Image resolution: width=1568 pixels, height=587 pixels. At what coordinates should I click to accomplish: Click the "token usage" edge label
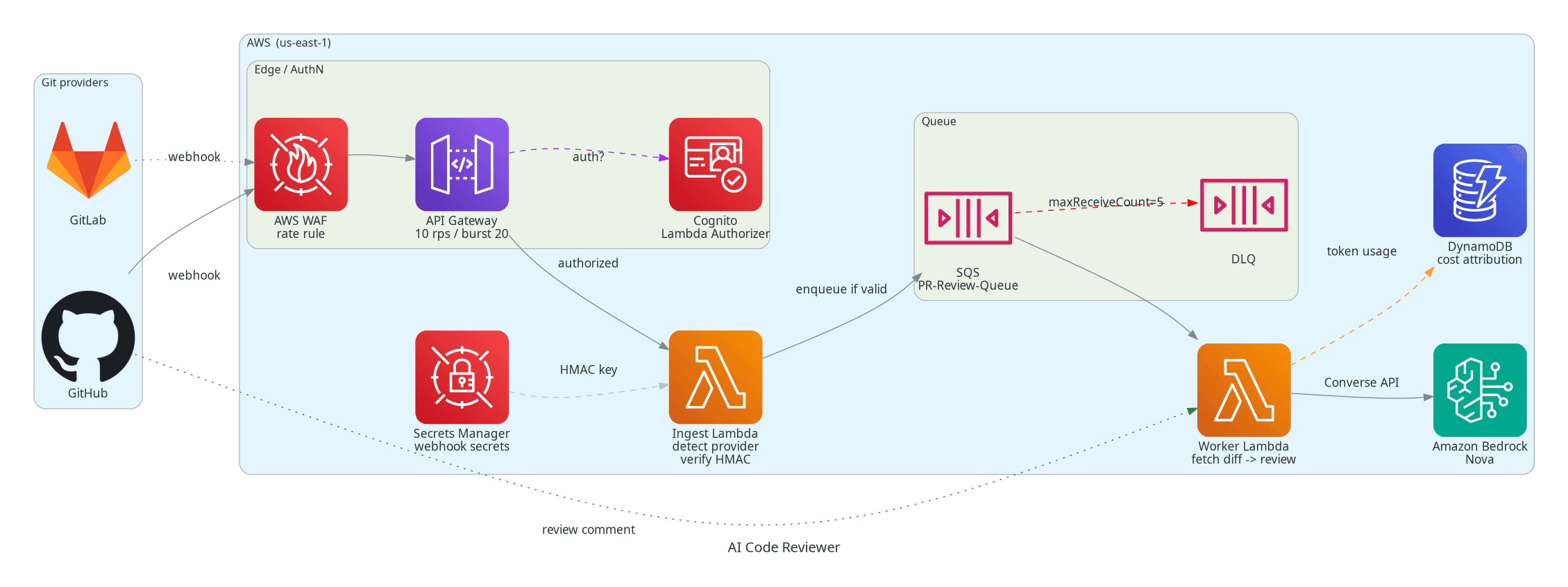(1361, 251)
